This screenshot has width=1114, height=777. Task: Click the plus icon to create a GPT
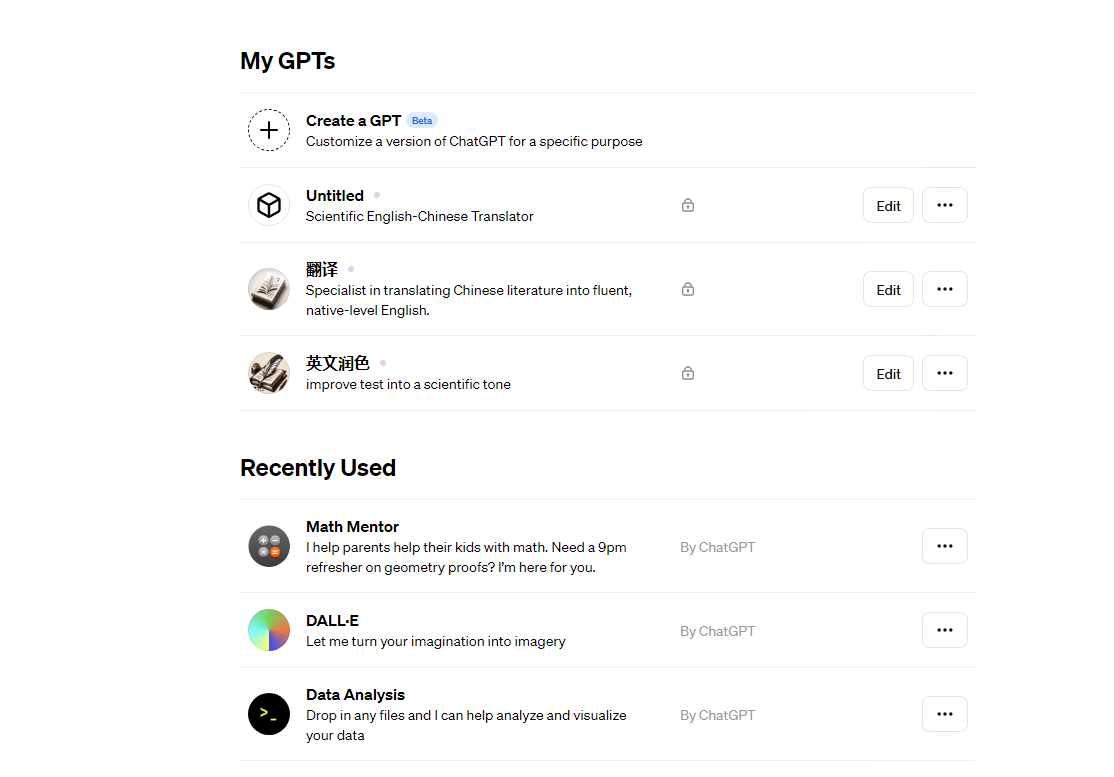[x=269, y=130]
